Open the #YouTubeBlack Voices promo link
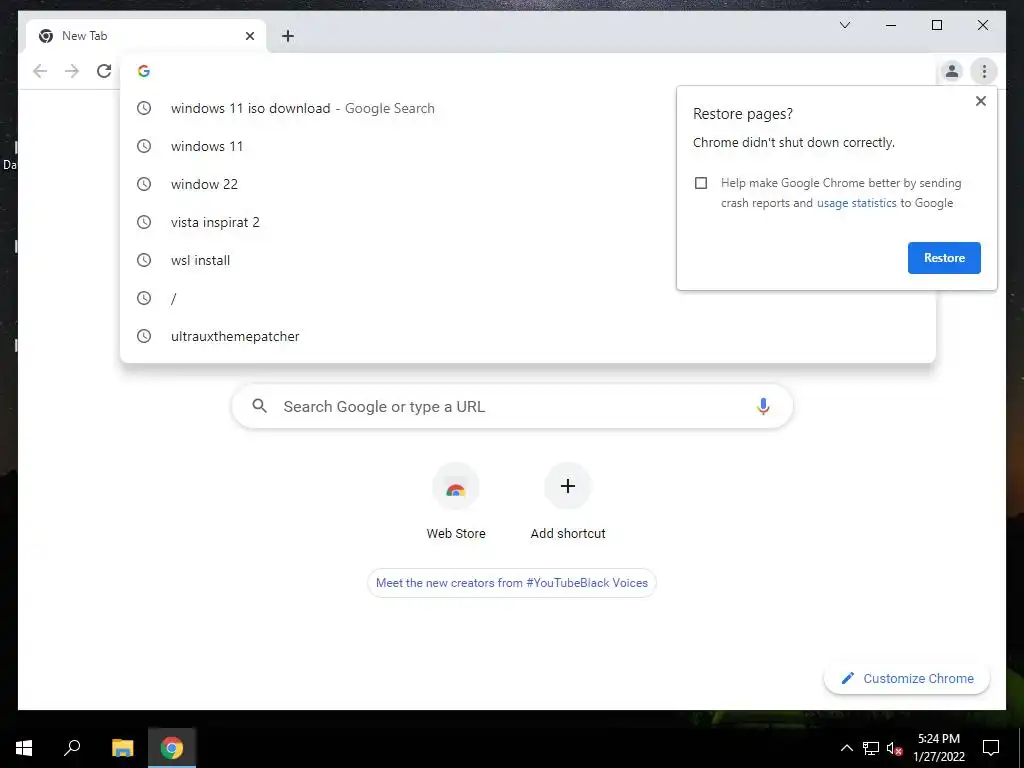 (x=512, y=583)
